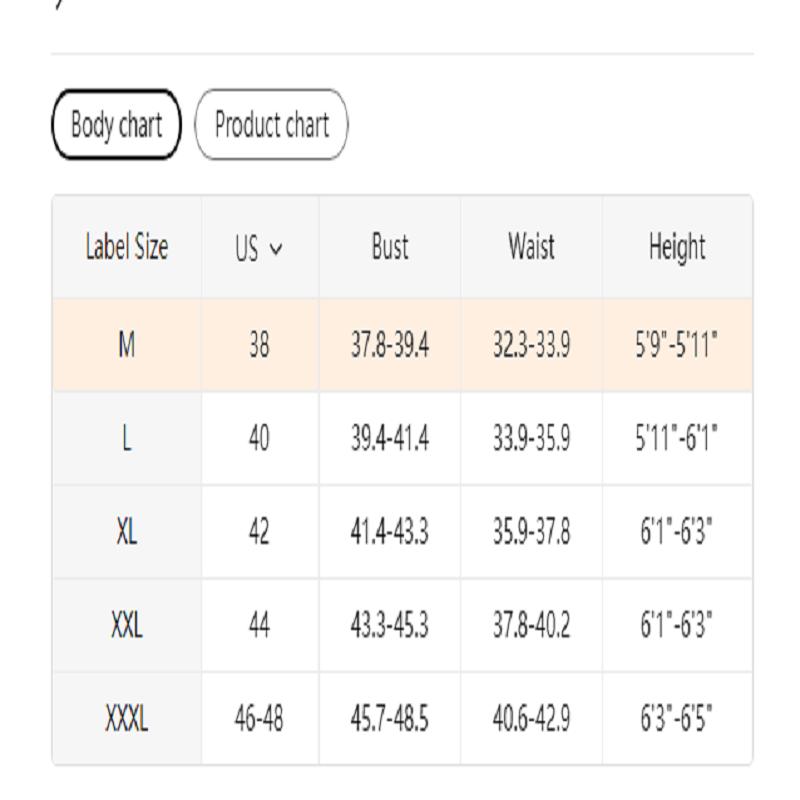800x800 pixels.
Task: Click height value 5'9"-5'11"
Action: pyautogui.click(x=678, y=345)
